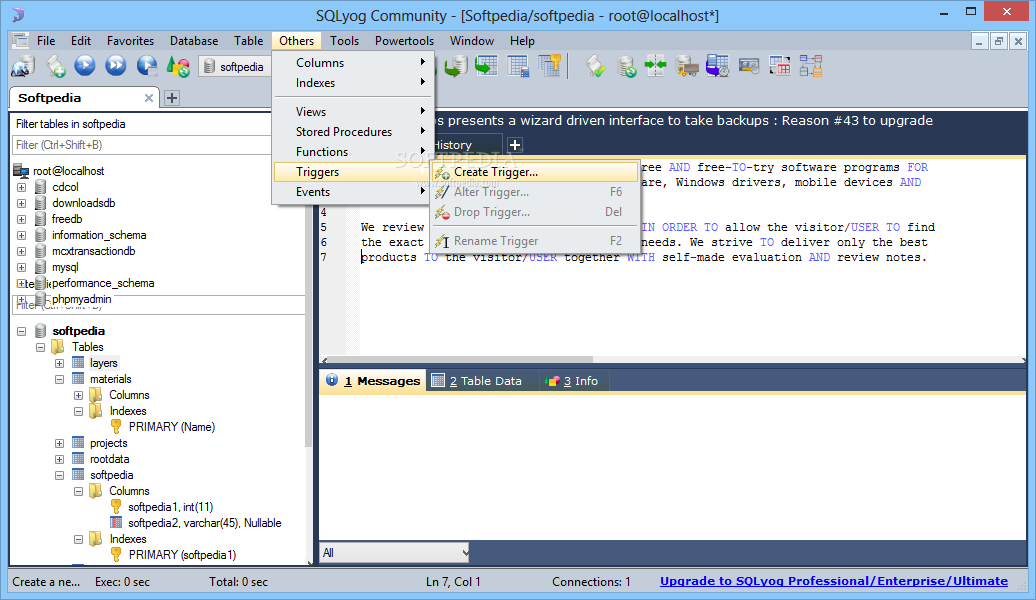Expand the freedb database node

21,219
